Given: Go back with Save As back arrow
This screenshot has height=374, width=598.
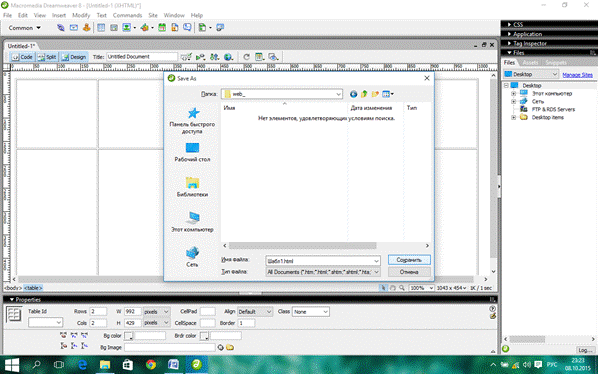Looking at the screenshot, I should 354,94.
